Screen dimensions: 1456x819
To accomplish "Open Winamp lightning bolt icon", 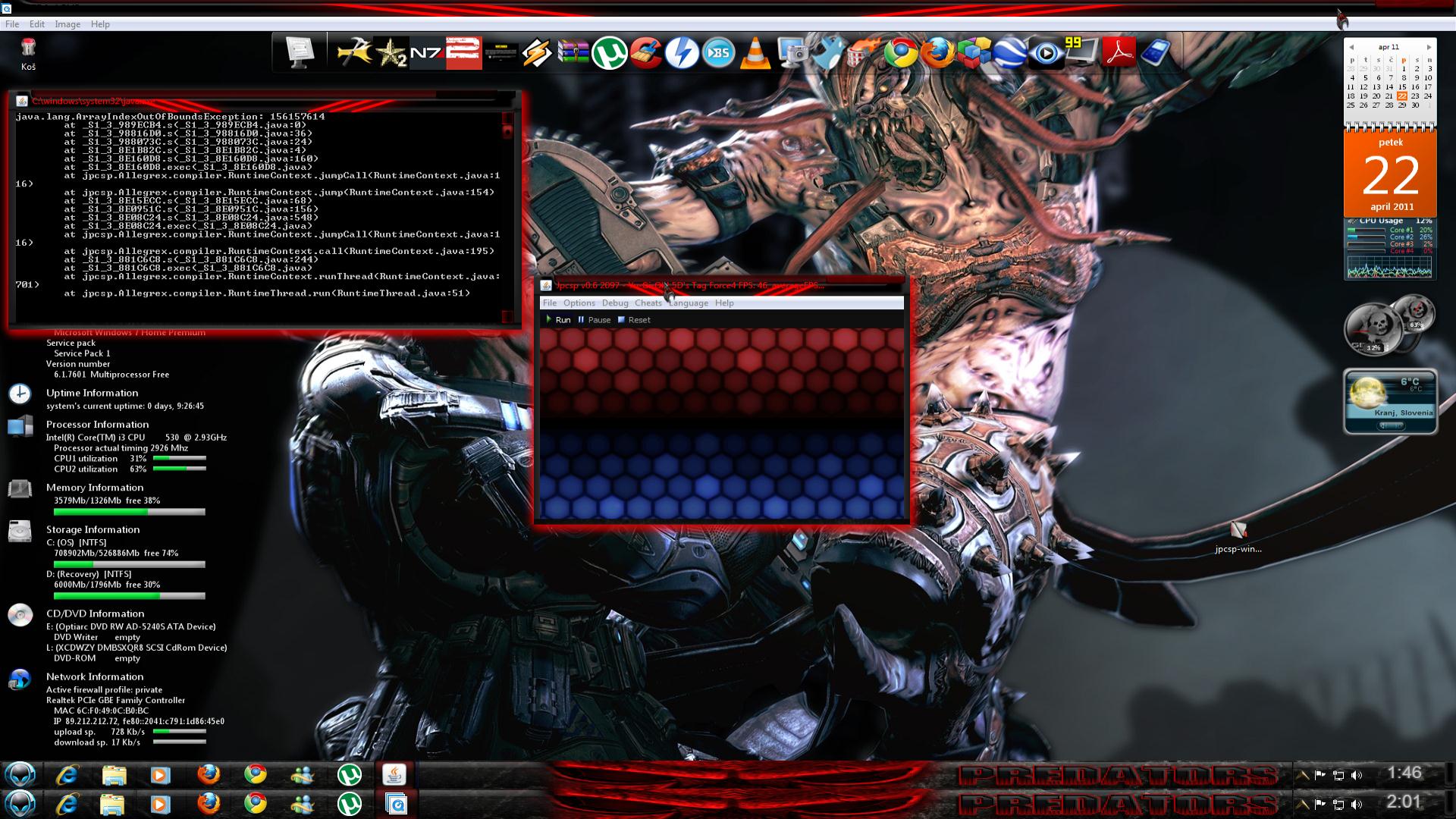I will pos(537,53).
